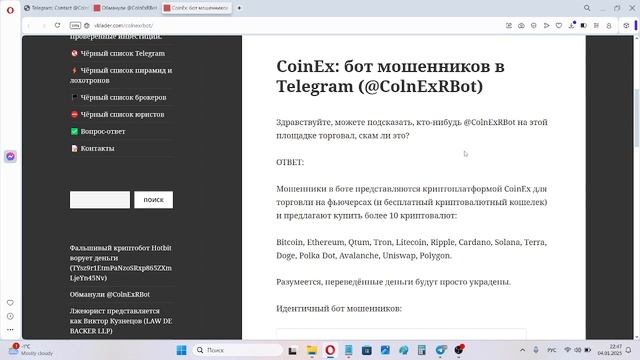Open 'Фальшивый криптобот Hotbit' recent post
This screenshot has width=640, height=360.
pos(121,263)
